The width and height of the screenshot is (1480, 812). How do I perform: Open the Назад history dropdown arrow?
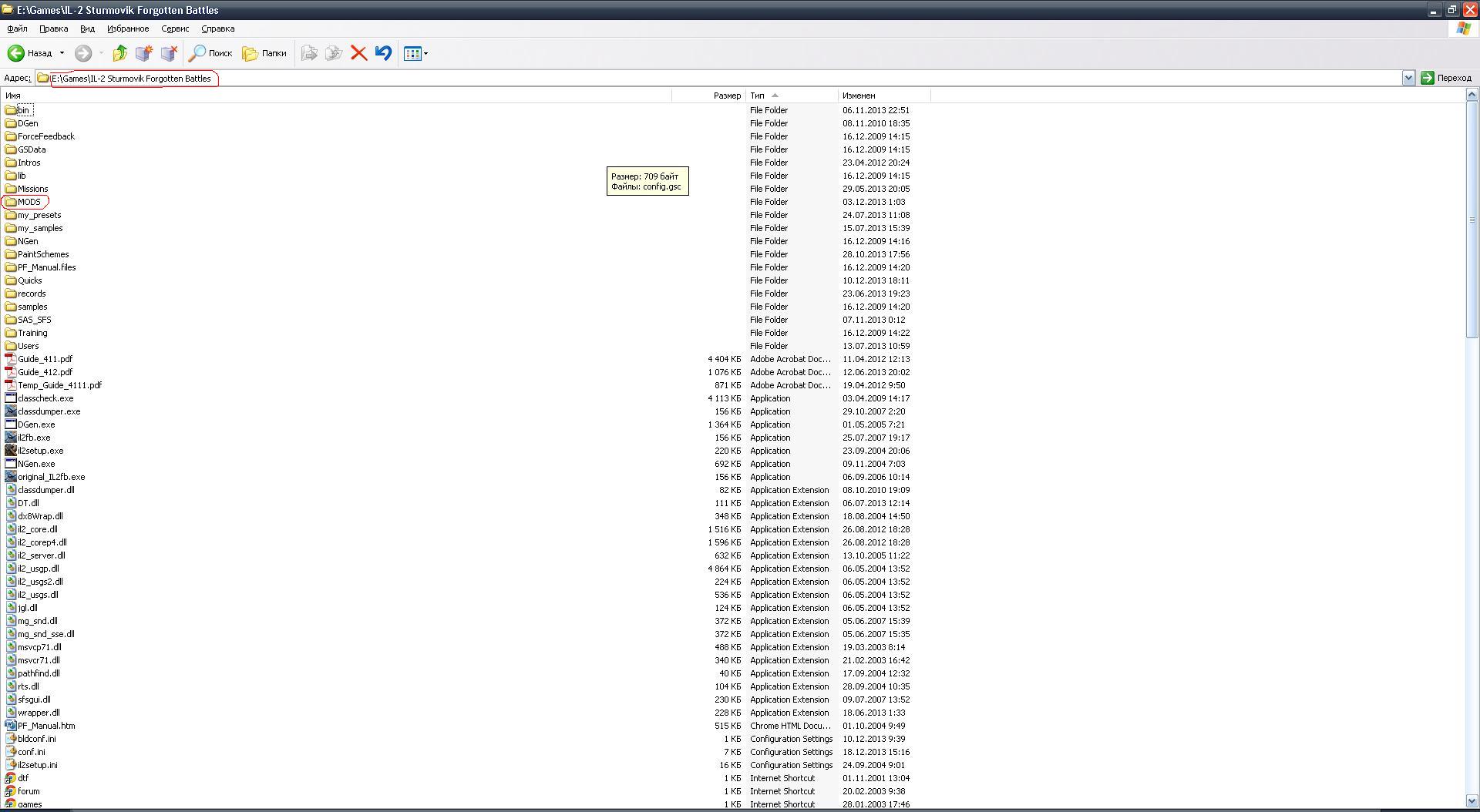click(62, 53)
